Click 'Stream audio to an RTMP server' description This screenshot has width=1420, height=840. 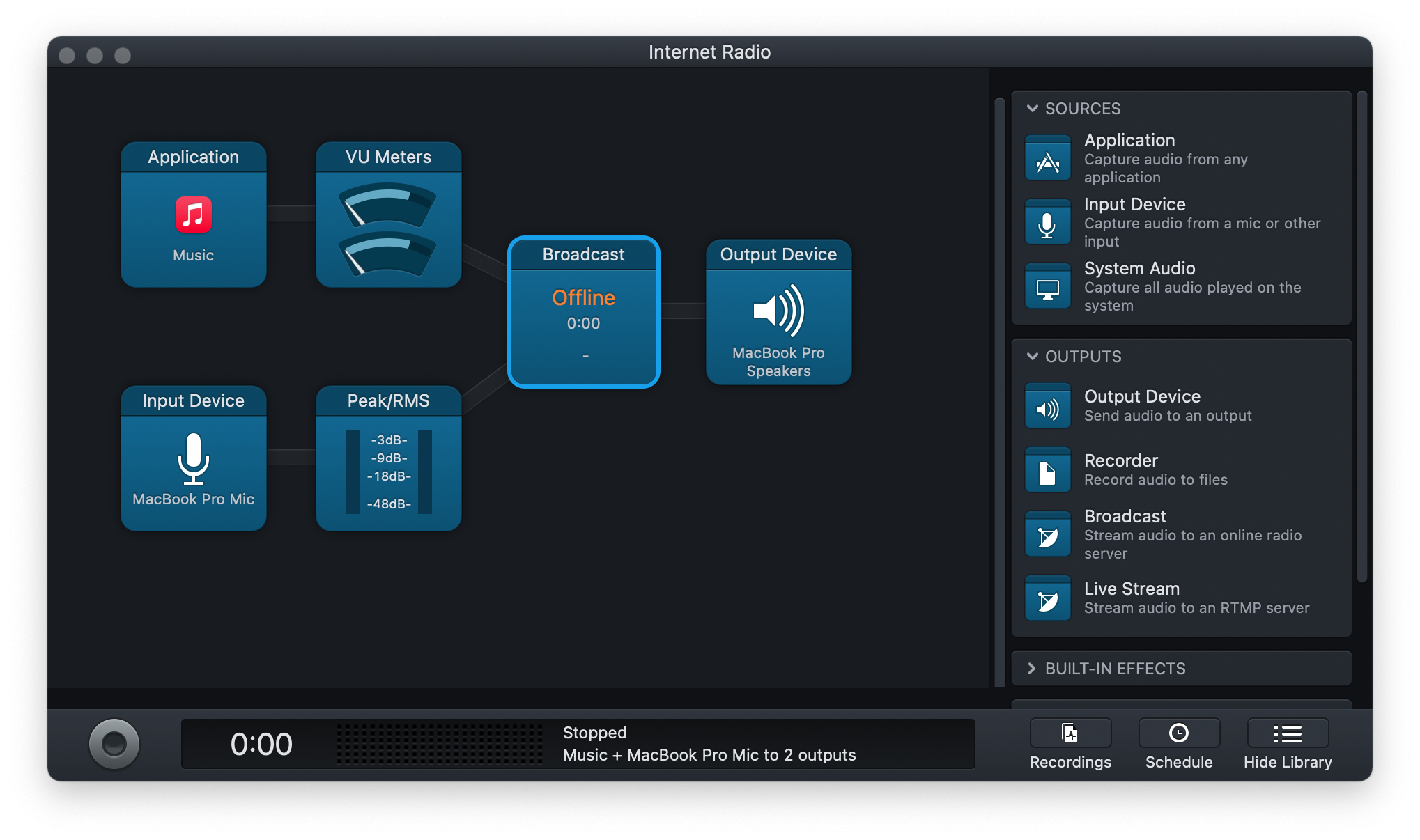click(1196, 608)
